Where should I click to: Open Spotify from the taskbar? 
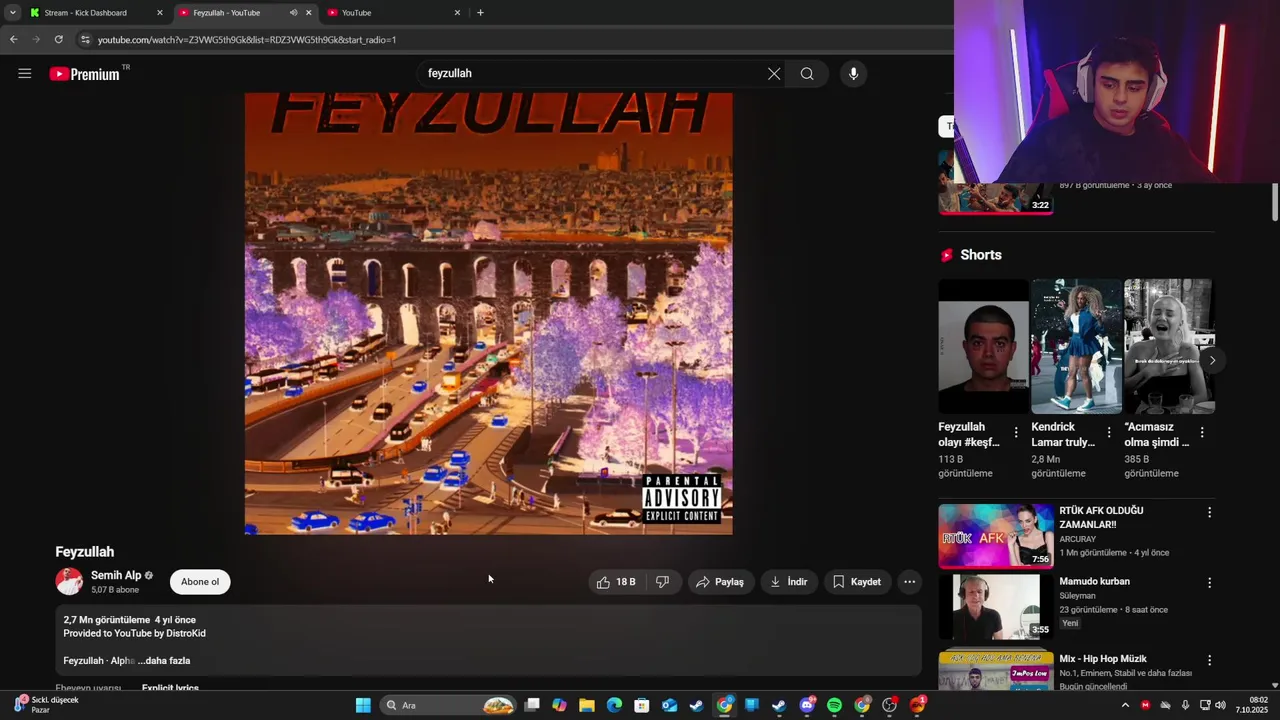[x=834, y=705]
